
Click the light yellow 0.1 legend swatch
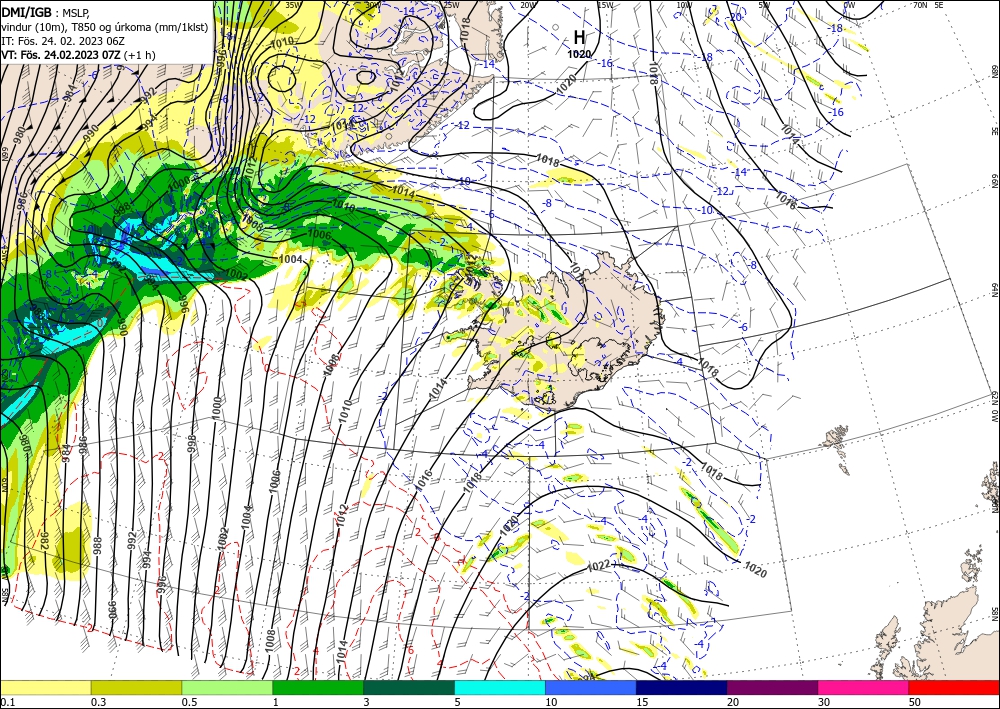tap(45, 687)
